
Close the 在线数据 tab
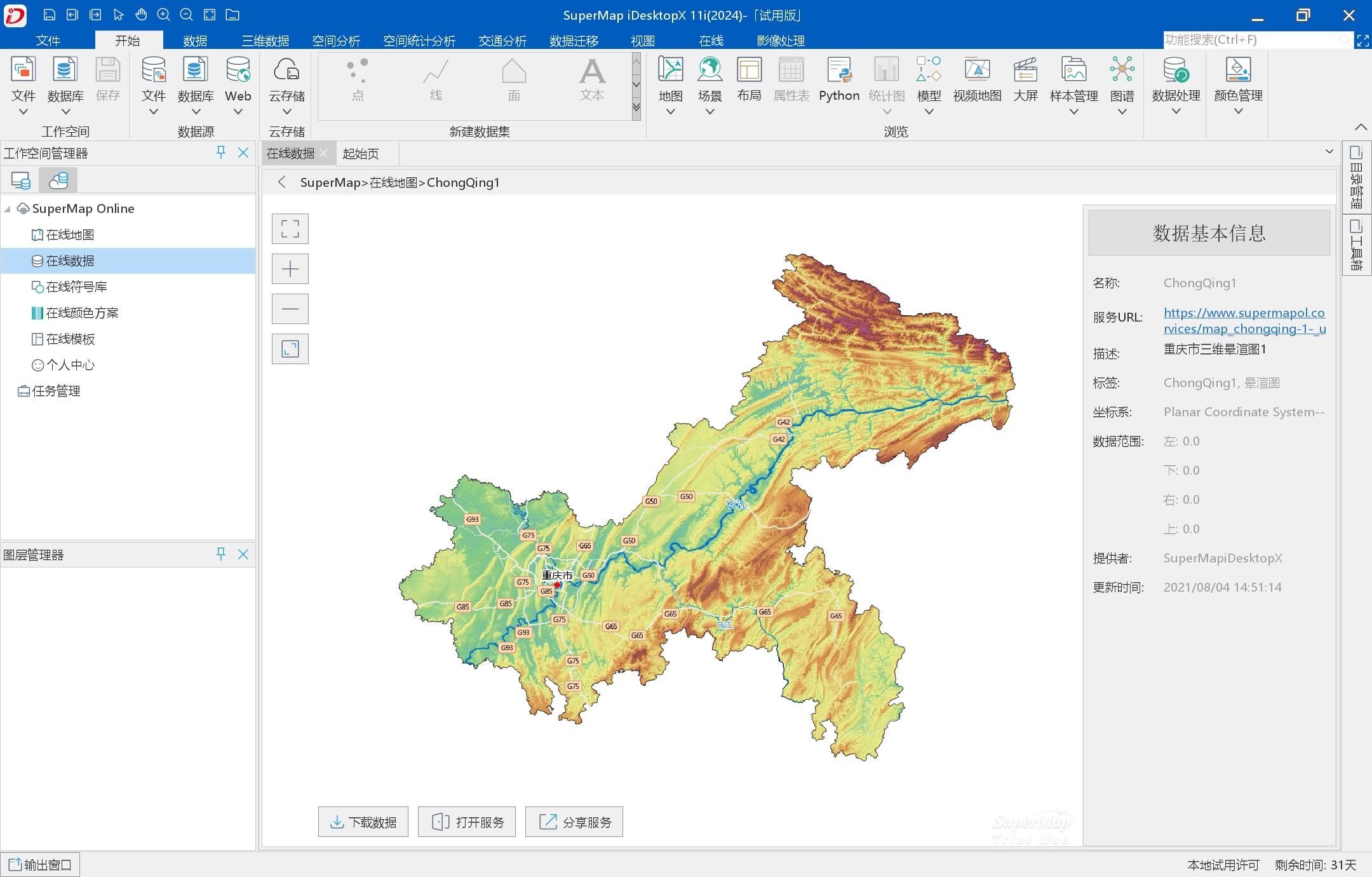pyautogui.click(x=324, y=153)
